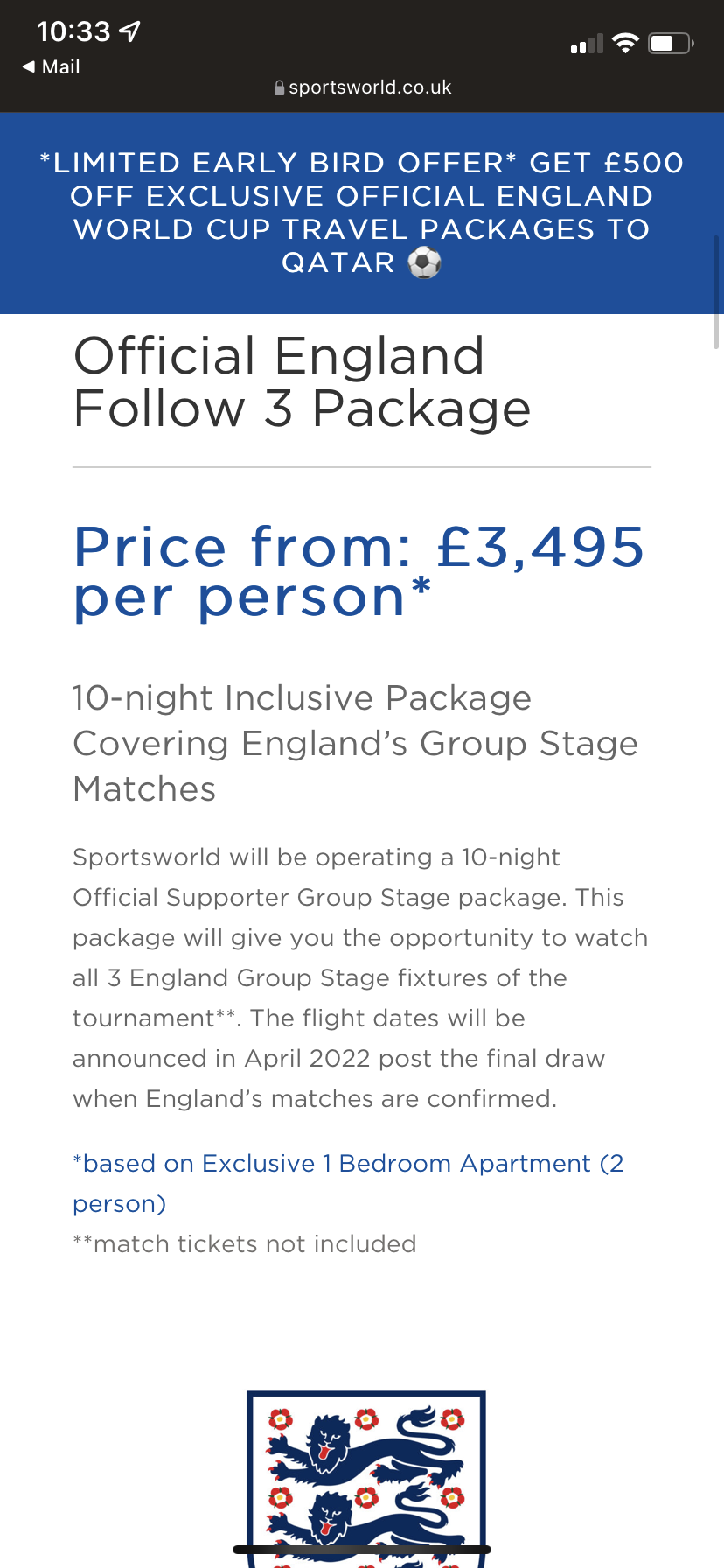This screenshot has height=1568, width=724.
Task: Tap the Mail label in status bar
Action: point(61,66)
